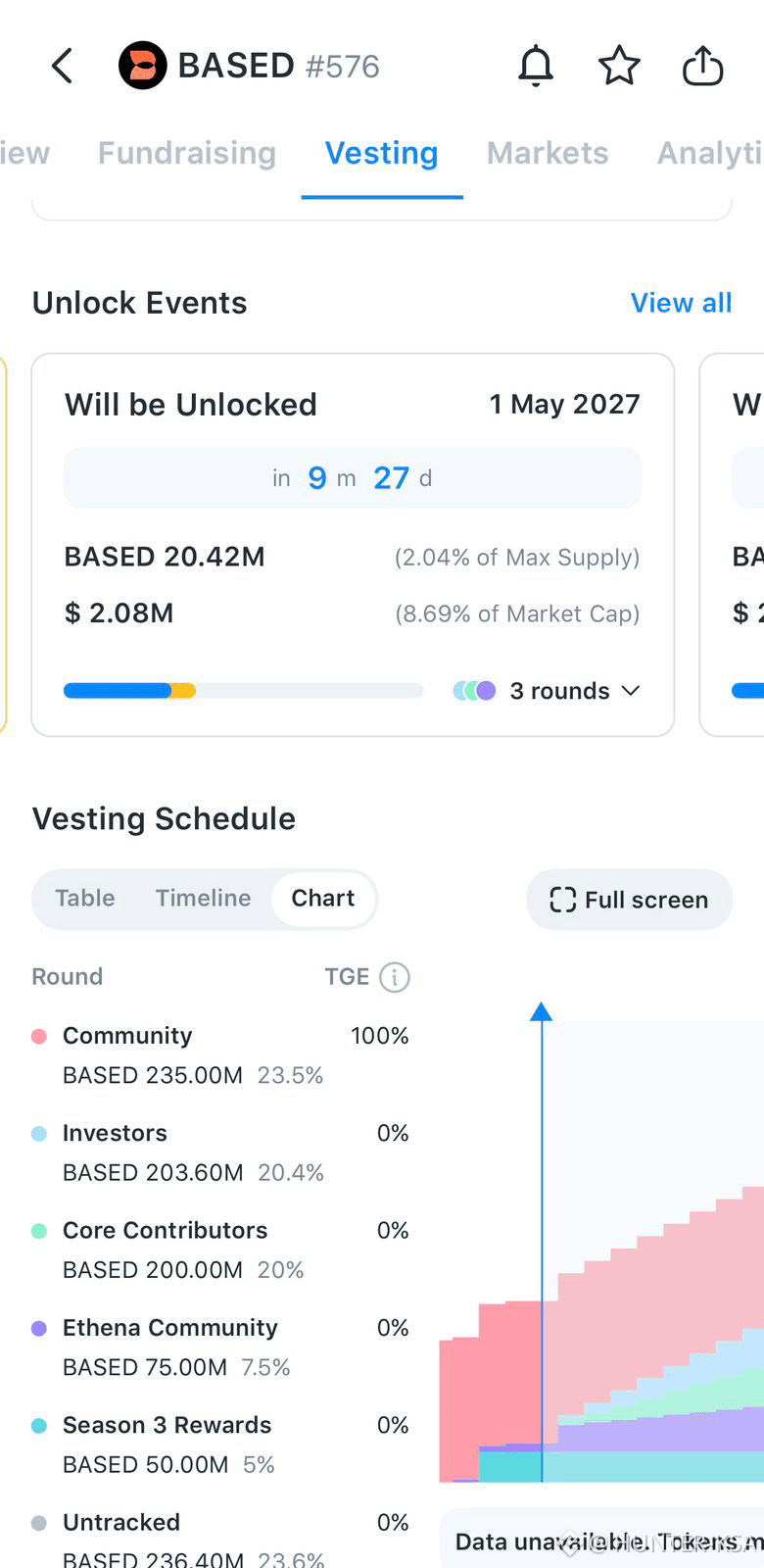Click the overlapping rounds color icons
764x1568 pixels.
[x=474, y=691]
